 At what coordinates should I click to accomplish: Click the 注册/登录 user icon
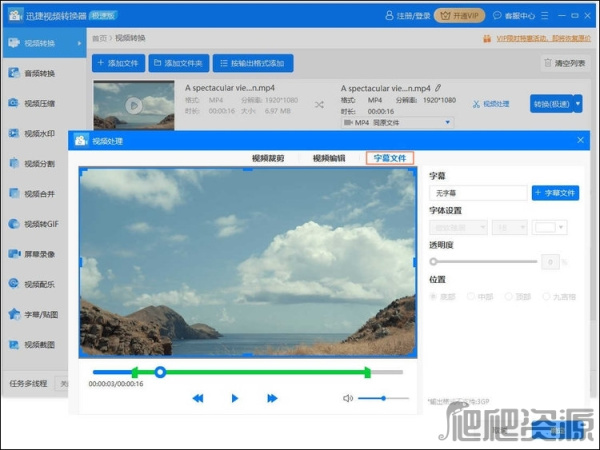[x=389, y=15]
